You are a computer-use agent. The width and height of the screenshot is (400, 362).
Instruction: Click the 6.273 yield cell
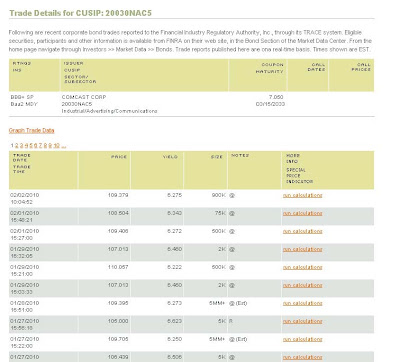coord(174,303)
